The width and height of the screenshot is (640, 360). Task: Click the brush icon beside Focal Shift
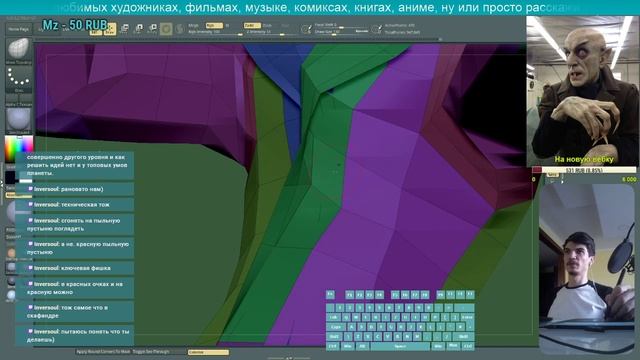[x=306, y=29]
